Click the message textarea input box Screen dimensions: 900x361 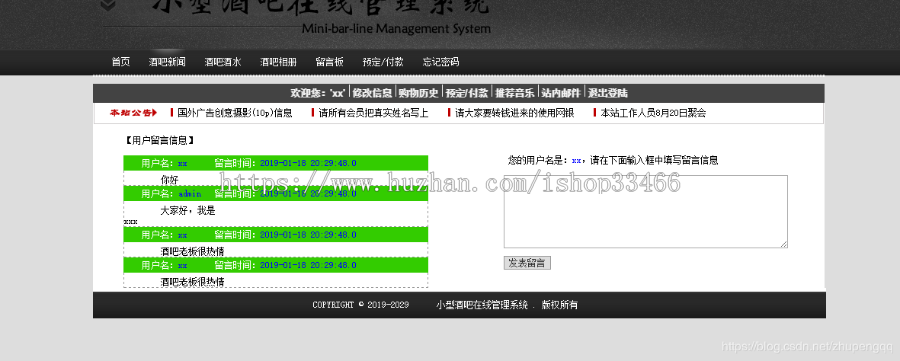(646, 212)
